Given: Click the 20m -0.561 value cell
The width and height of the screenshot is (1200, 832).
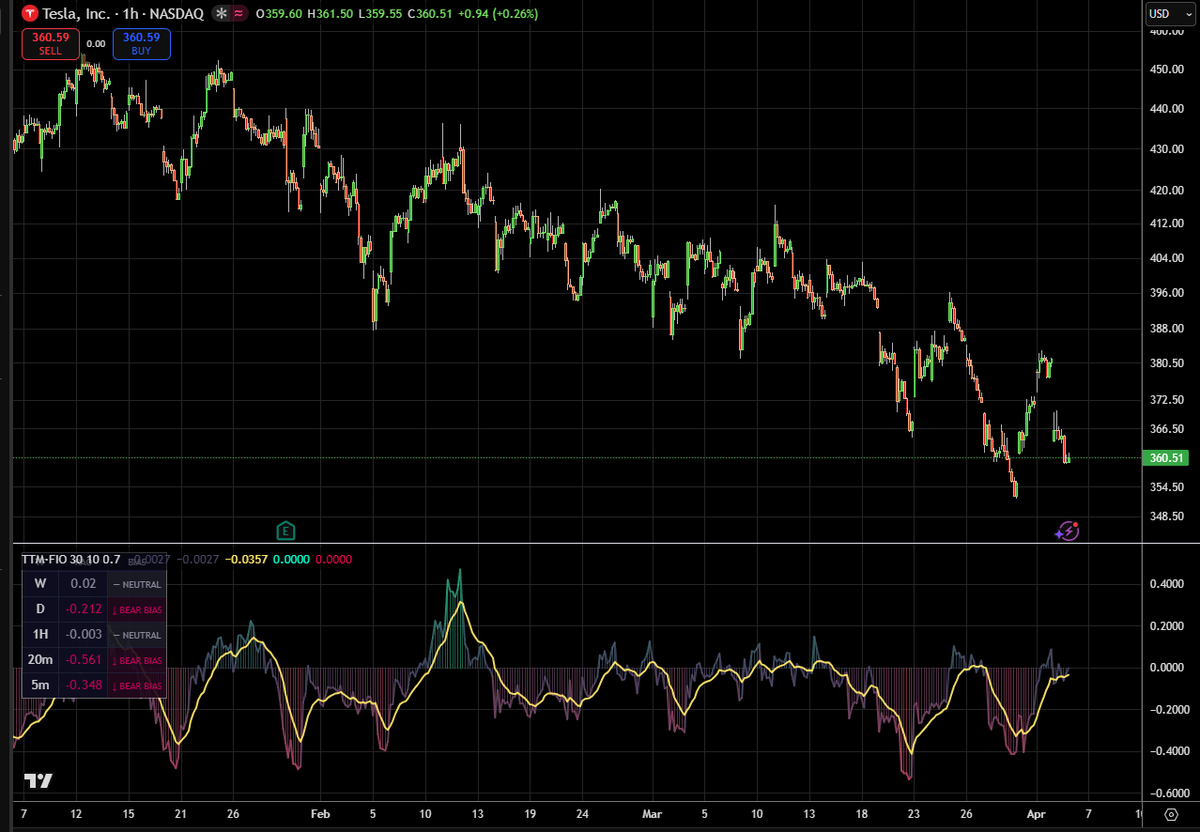Looking at the screenshot, I should click(84, 660).
